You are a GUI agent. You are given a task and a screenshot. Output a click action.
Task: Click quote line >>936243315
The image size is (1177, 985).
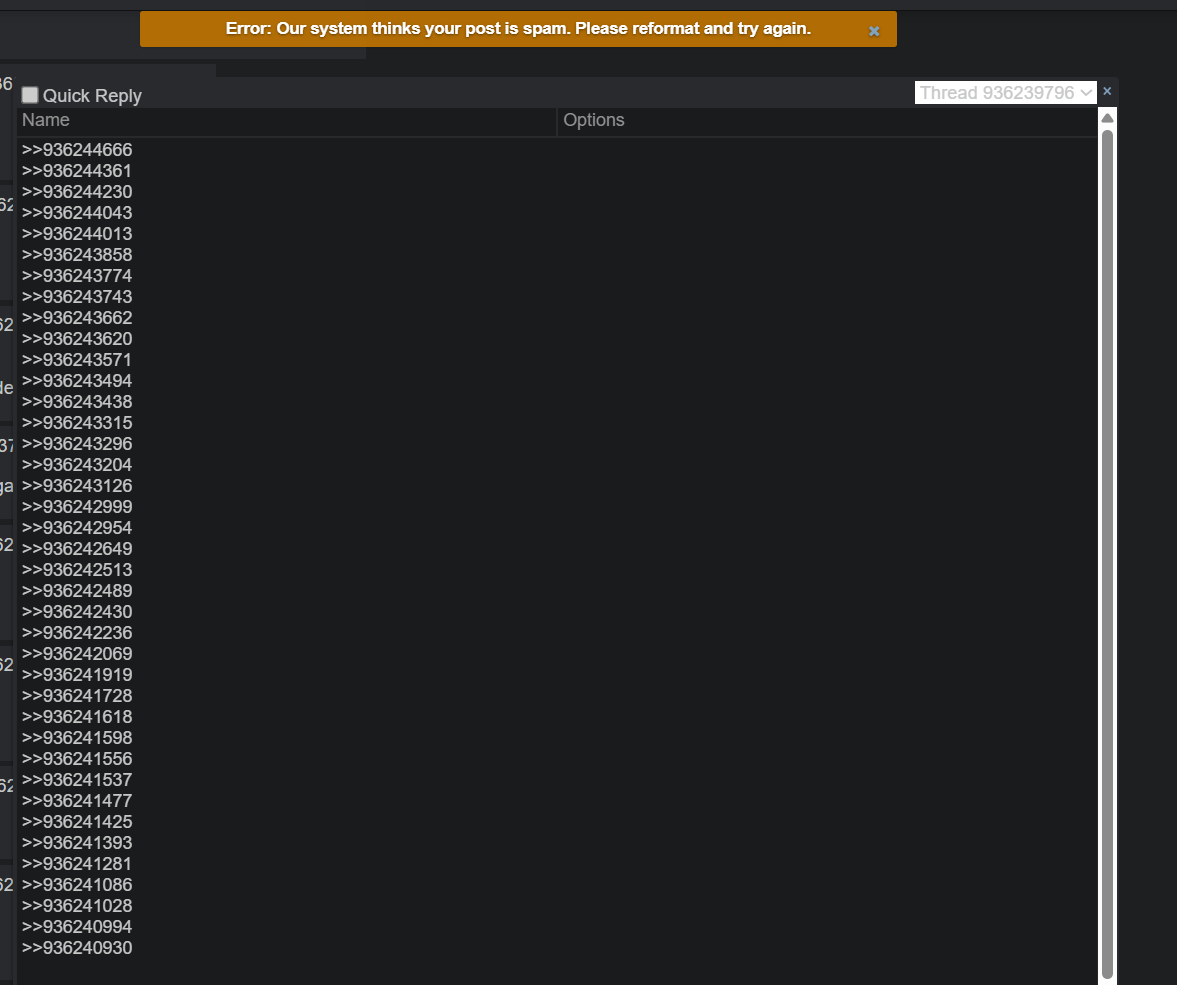(77, 423)
